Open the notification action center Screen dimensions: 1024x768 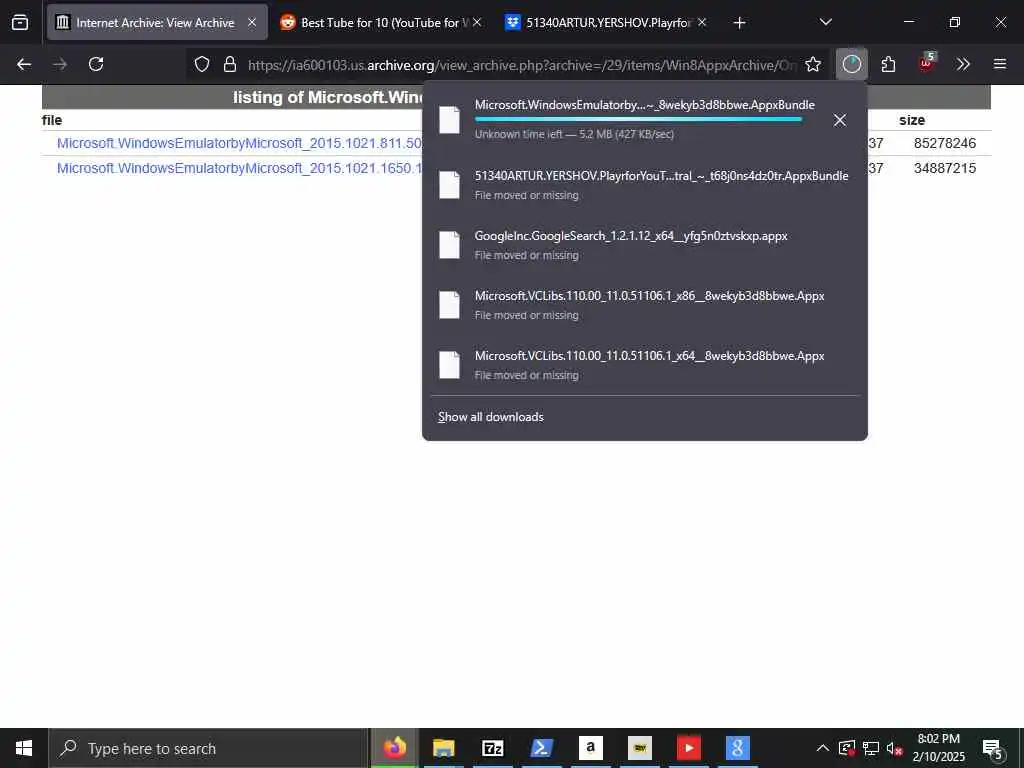point(993,749)
